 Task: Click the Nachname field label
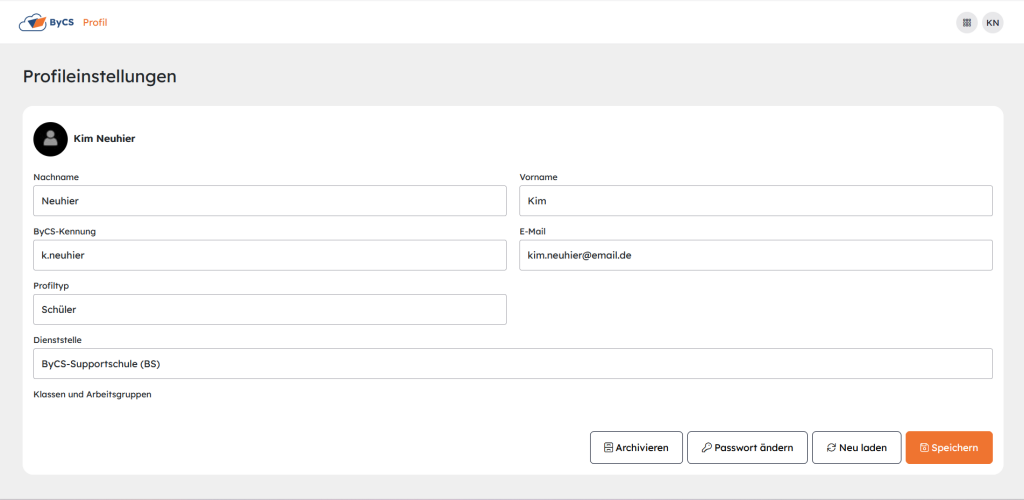click(x=56, y=177)
